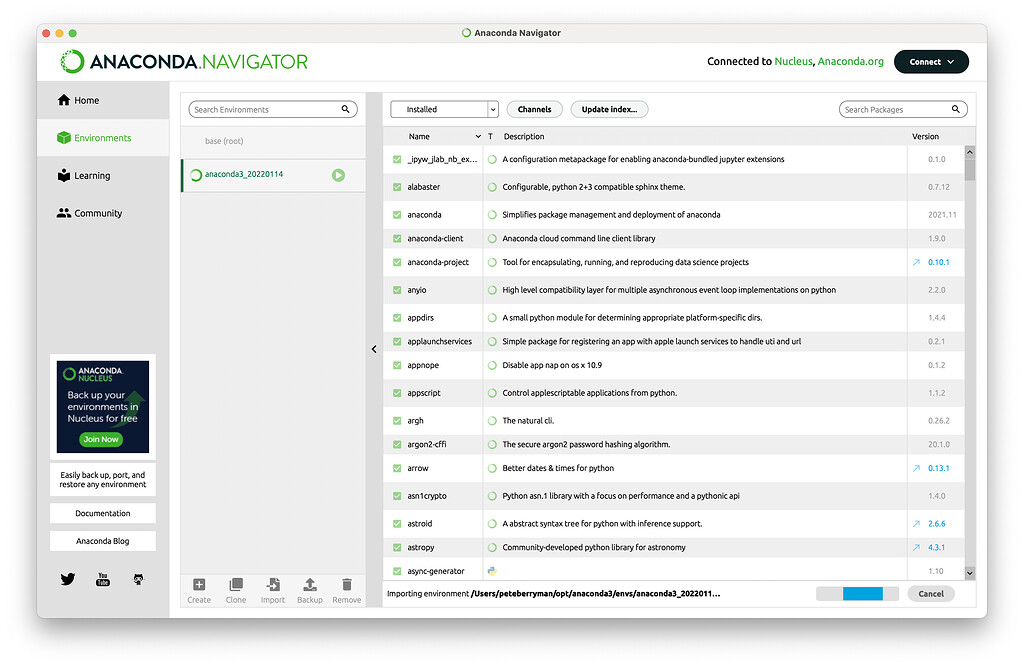Collapse the environments list panel
Image resolution: width=1024 pixels, height=667 pixels.
[x=374, y=349]
